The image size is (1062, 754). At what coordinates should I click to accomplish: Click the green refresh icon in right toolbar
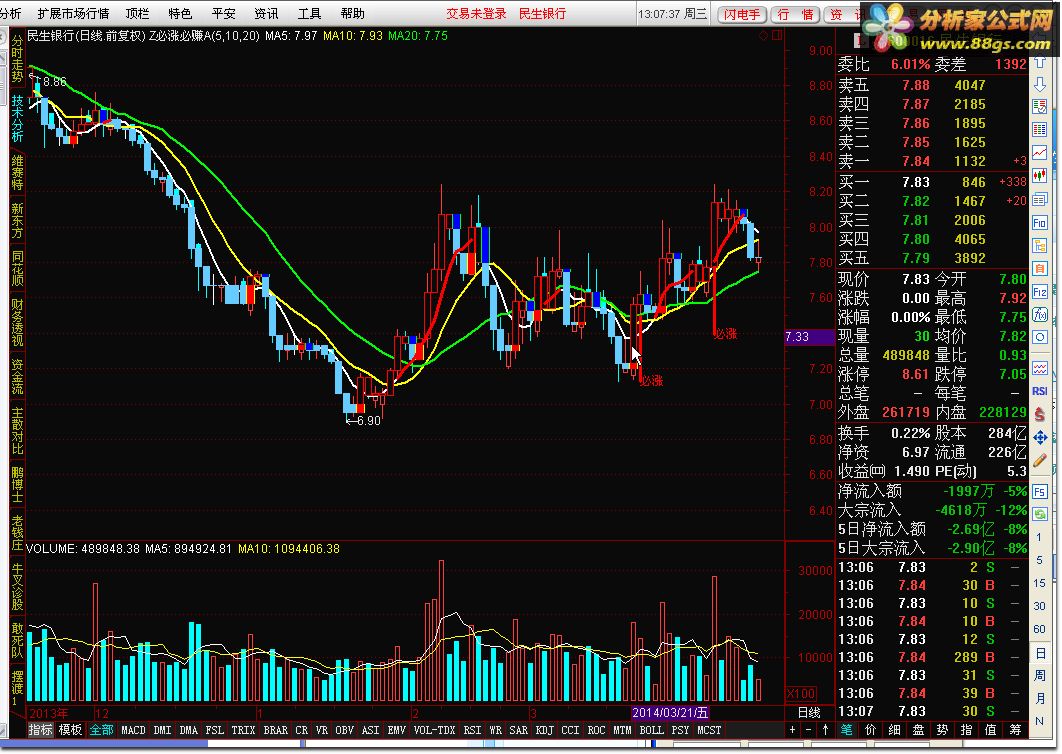pos(1040,514)
